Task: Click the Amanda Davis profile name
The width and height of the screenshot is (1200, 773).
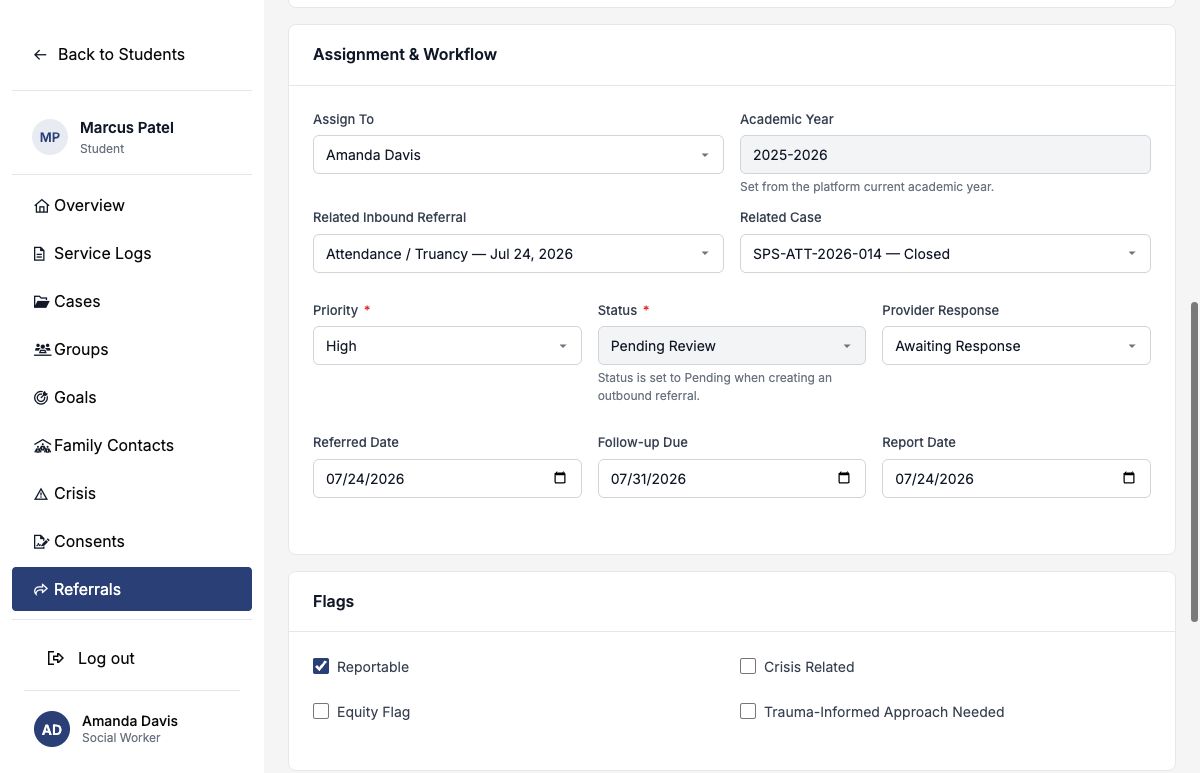Action: coord(130,721)
